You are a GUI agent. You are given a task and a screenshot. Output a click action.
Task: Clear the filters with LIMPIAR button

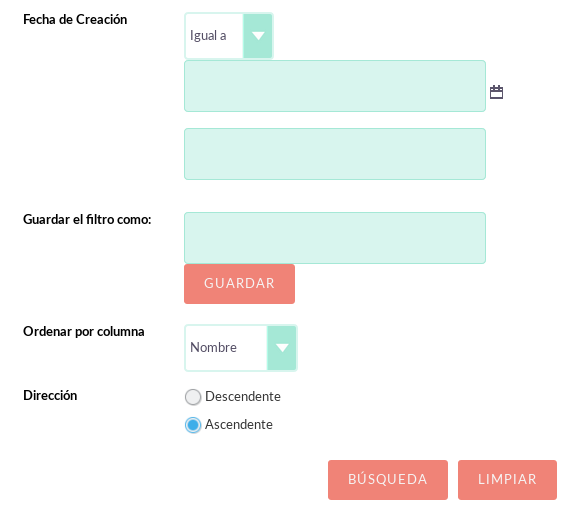point(507,480)
